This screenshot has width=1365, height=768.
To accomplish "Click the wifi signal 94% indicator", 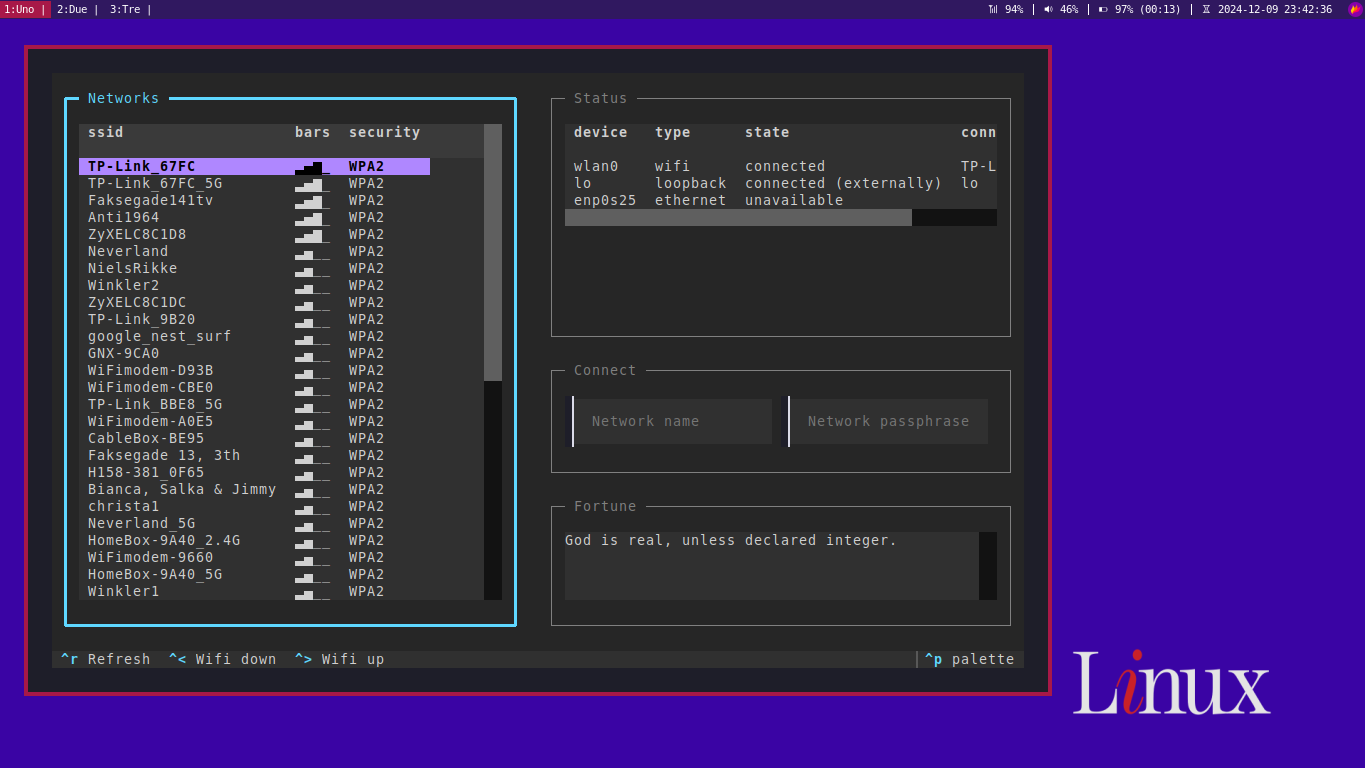I will [x=1005, y=9].
